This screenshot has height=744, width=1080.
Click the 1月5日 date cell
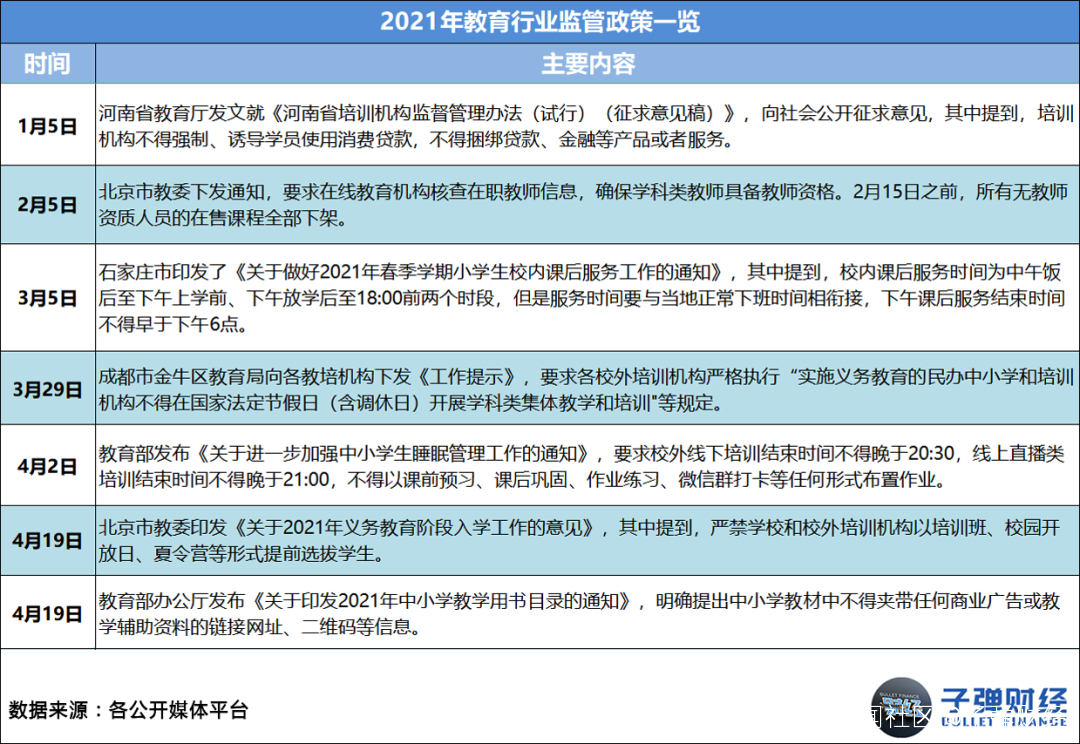[x=48, y=125]
